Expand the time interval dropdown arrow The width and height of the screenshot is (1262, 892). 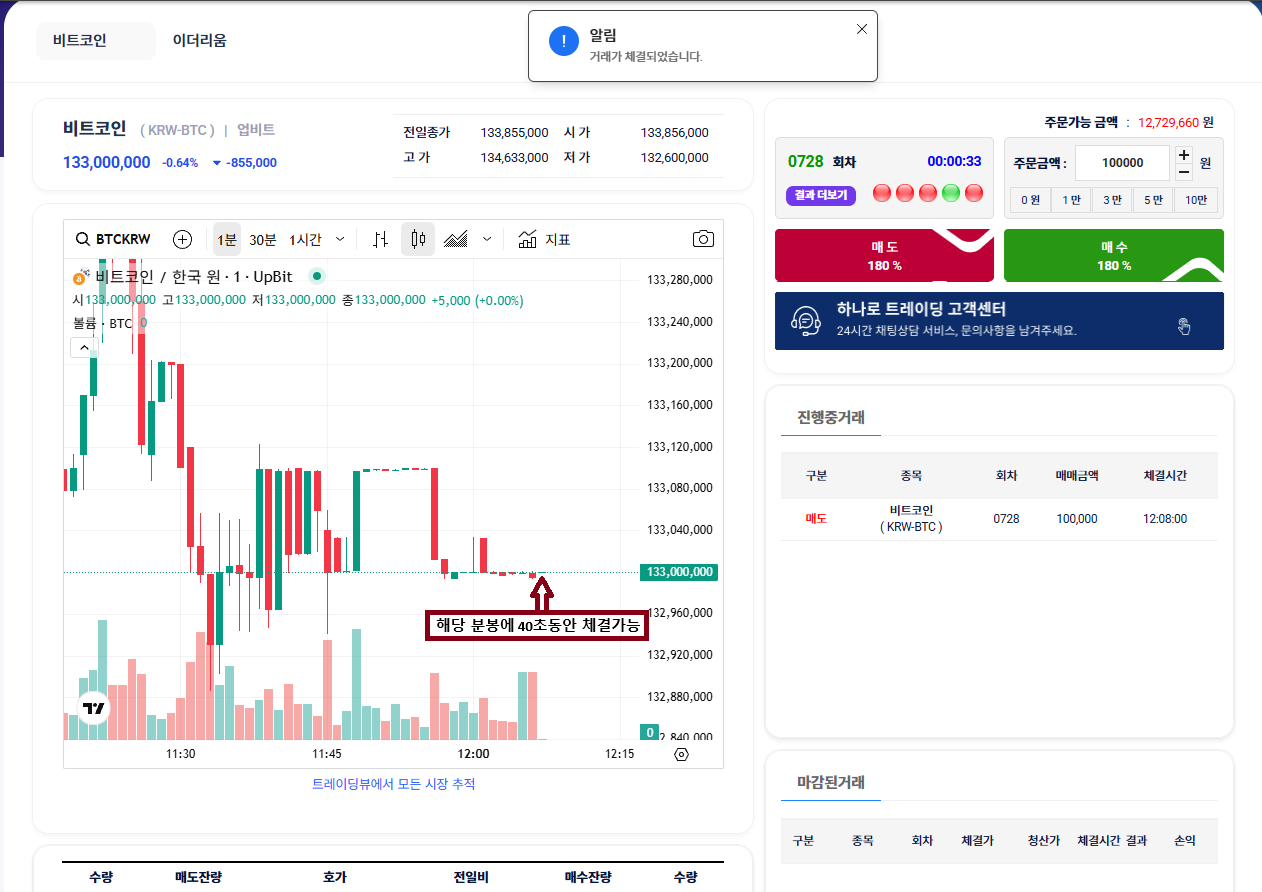(x=340, y=239)
